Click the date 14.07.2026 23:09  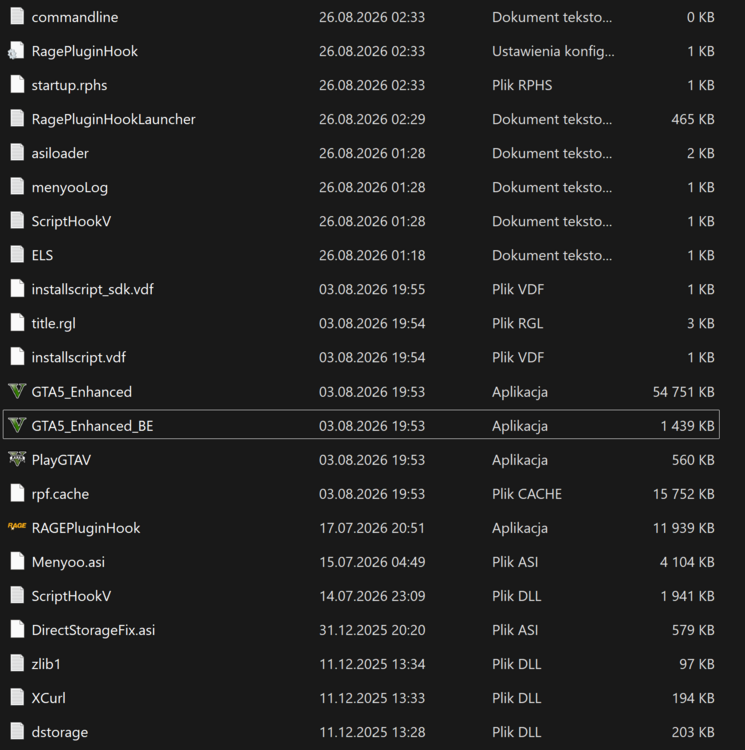372,596
